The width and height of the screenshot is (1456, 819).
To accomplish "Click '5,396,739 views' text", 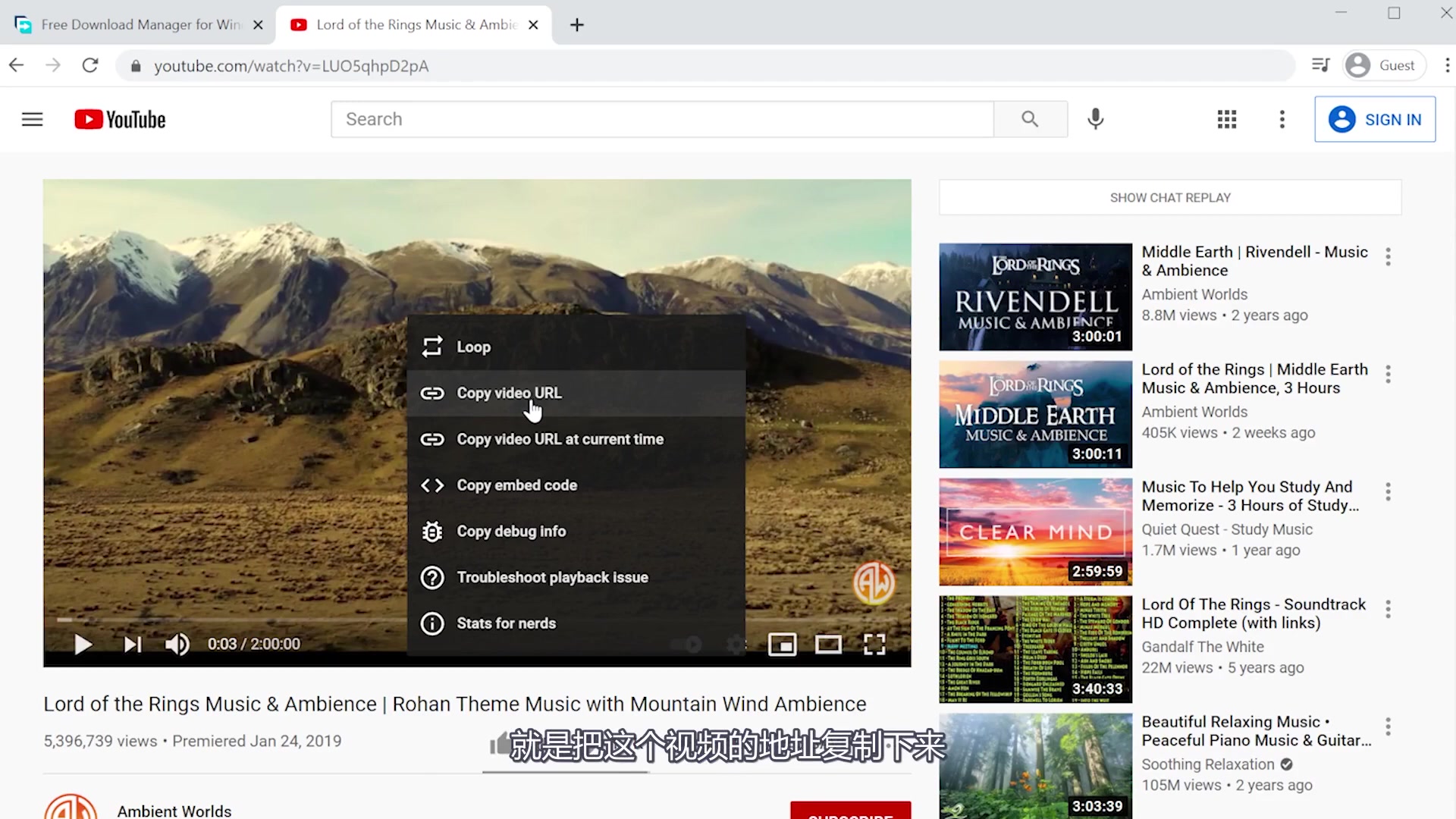I will point(100,741).
